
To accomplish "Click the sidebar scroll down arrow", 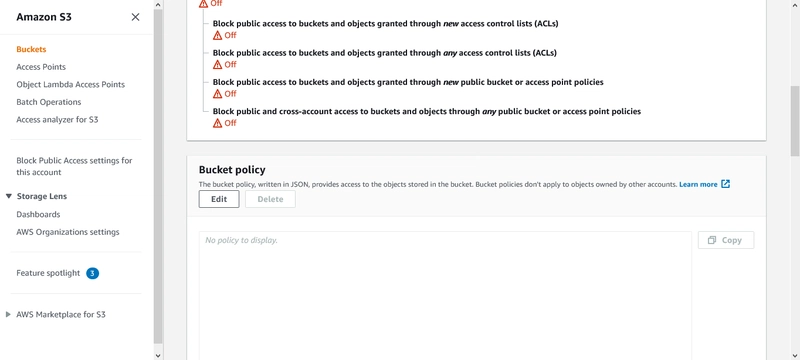I will coord(158,355).
